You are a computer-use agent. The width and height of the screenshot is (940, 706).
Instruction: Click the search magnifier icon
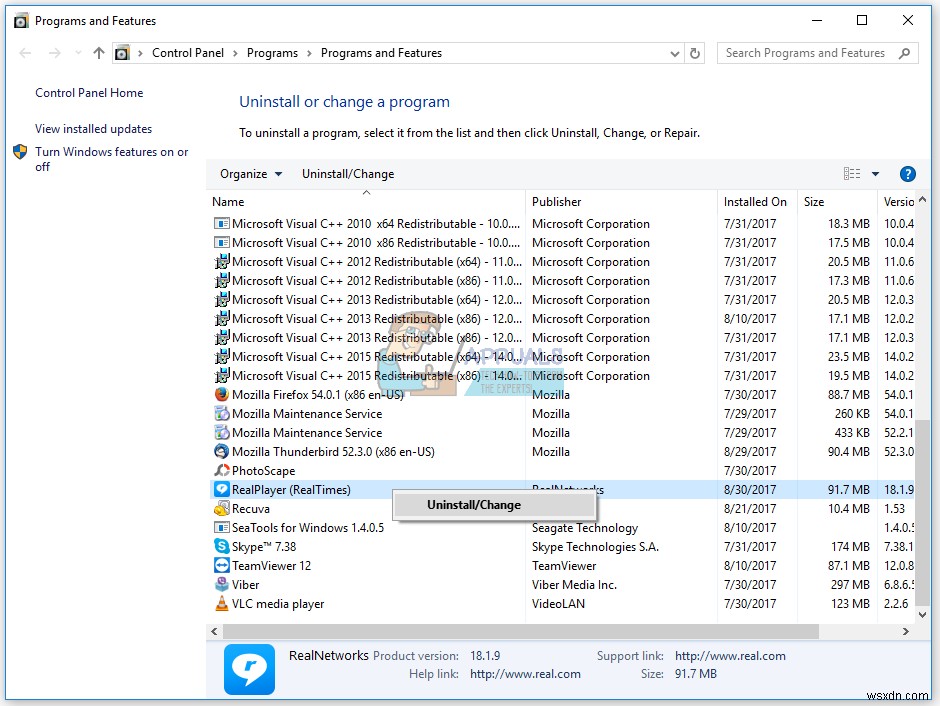point(904,53)
